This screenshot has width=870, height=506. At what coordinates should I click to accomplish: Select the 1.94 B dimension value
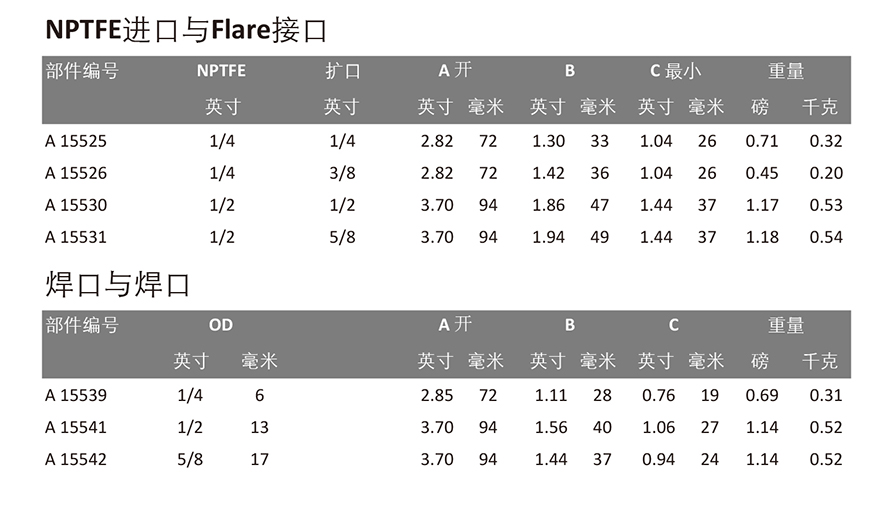click(549, 237)
